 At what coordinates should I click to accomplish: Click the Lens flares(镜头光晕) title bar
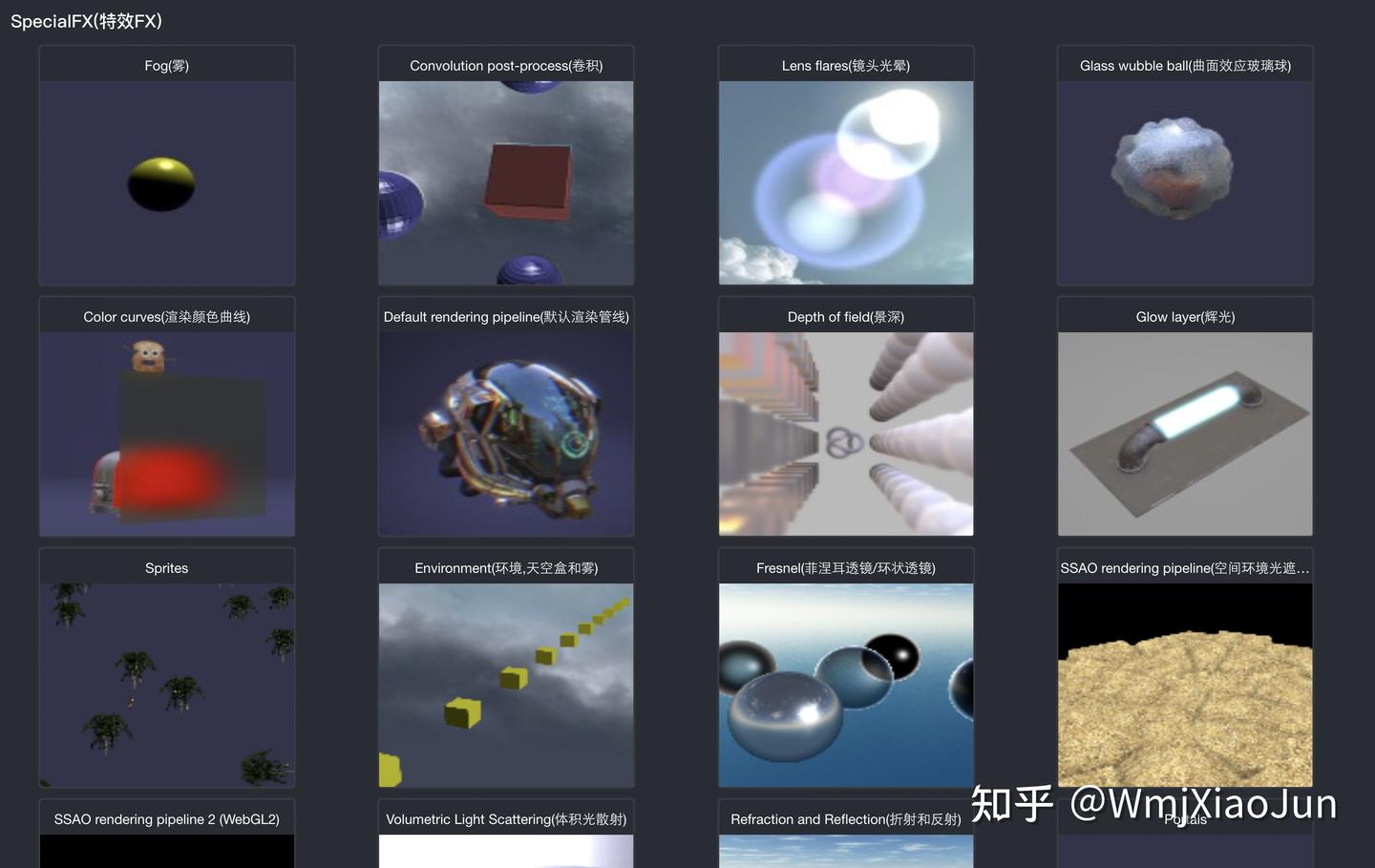(846, 65)
